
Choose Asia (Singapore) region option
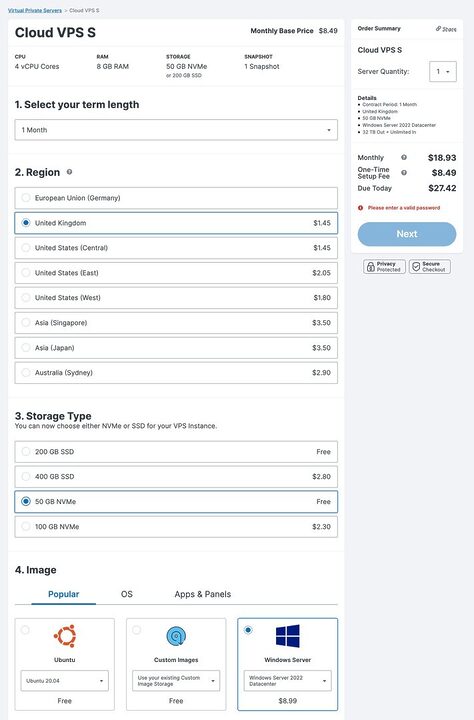click(x=176, y=323)
